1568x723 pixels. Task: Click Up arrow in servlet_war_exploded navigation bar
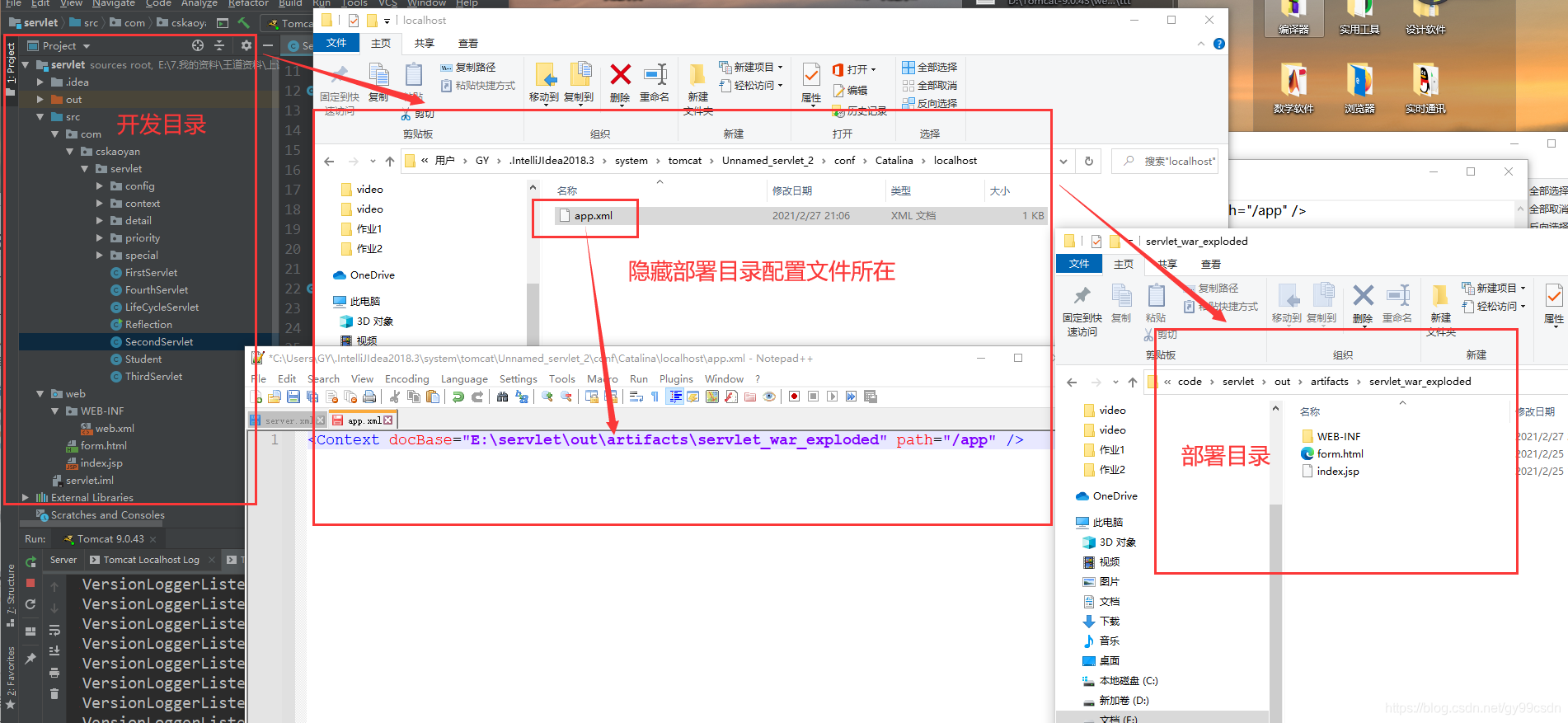pyautogui.click(x=1133, y=382)
